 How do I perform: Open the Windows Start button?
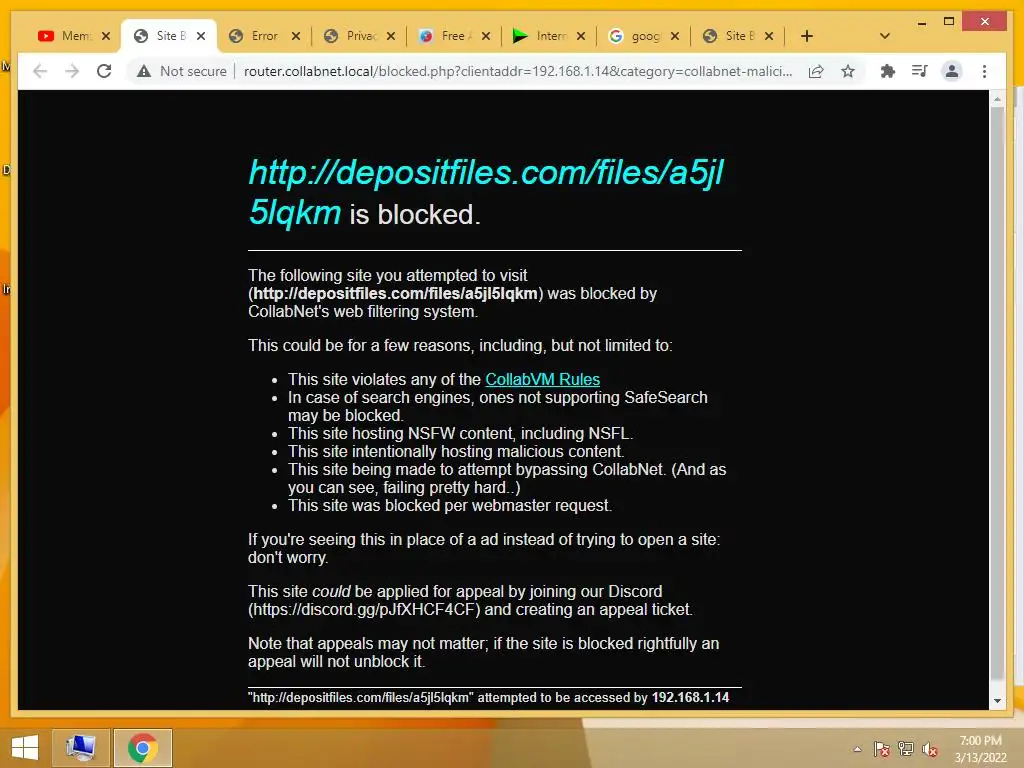point(24,748)
